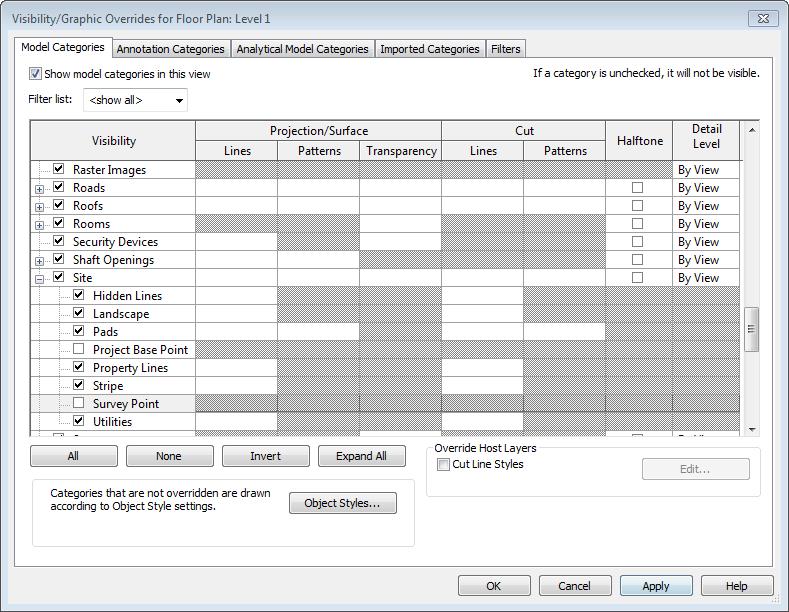This screenshot has width=789, height=612.
Task: Expand the Roofs category tree node
Action: coord(39,207)
